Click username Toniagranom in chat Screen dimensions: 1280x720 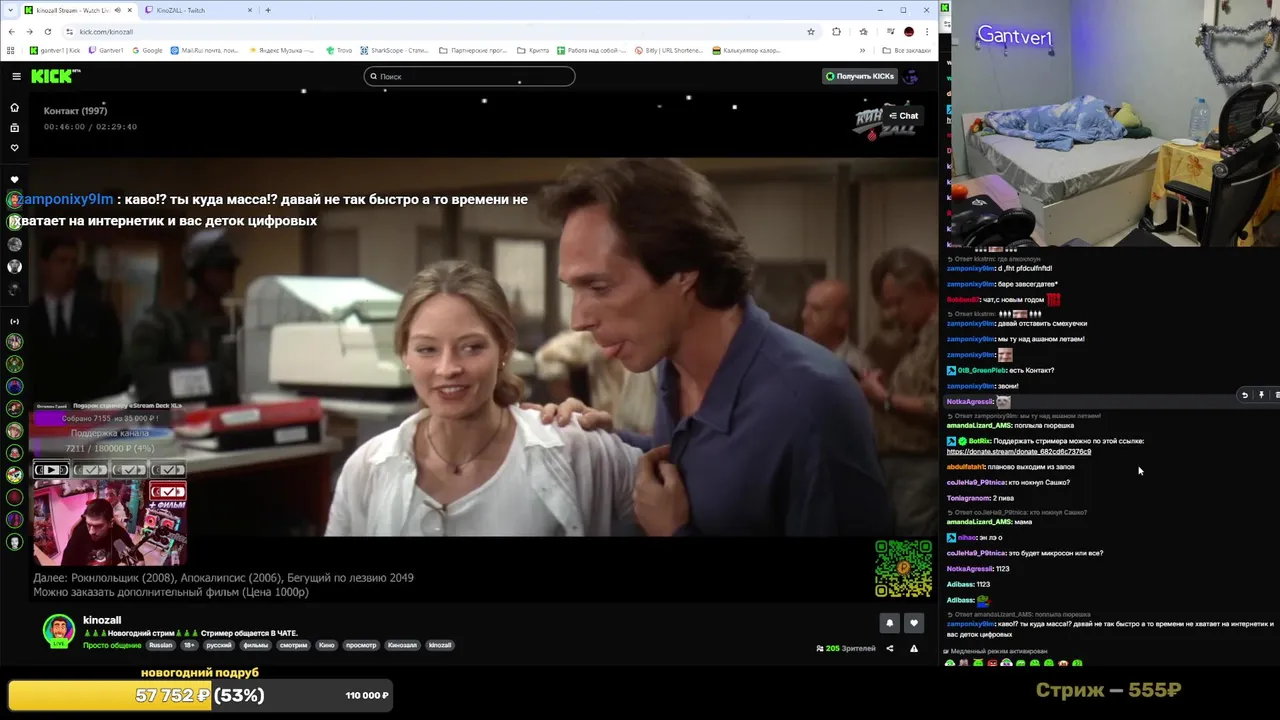click(968, 498)
